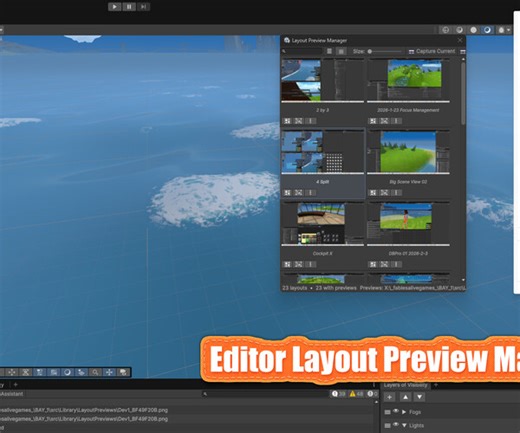Move layer up with up arrow button
This screenshot has width=520, height=433.
(x=405, y=397)
